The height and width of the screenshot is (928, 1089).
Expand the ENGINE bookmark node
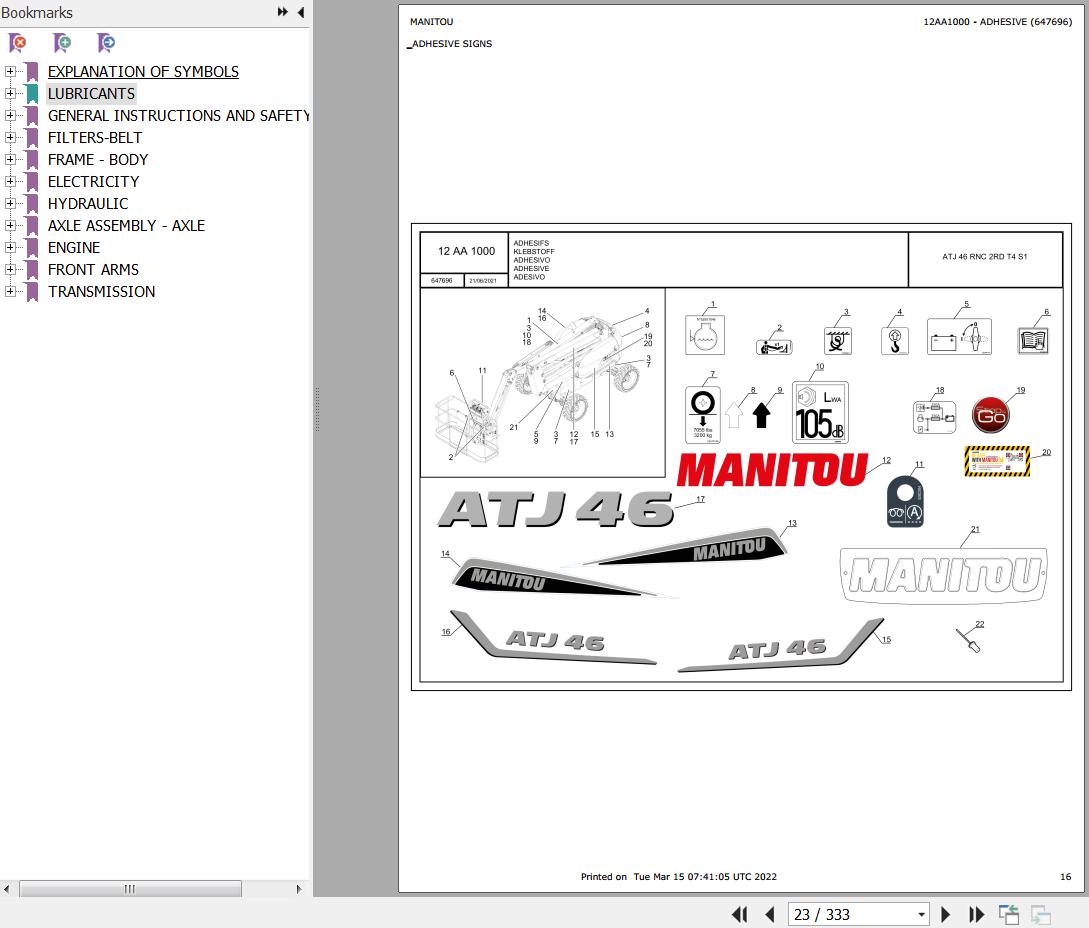pos(10,248)
